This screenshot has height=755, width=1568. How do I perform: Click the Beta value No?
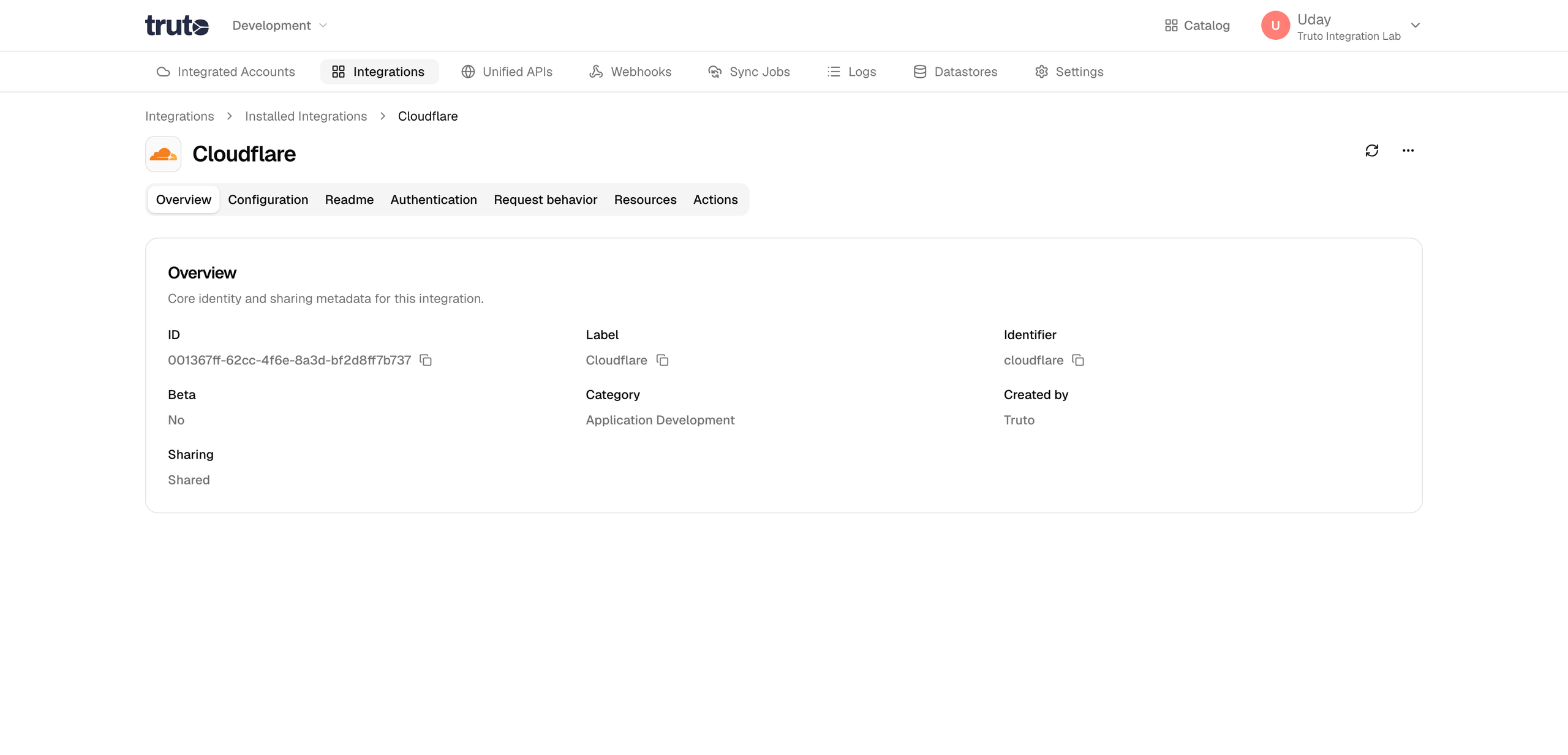click(176, 420)
